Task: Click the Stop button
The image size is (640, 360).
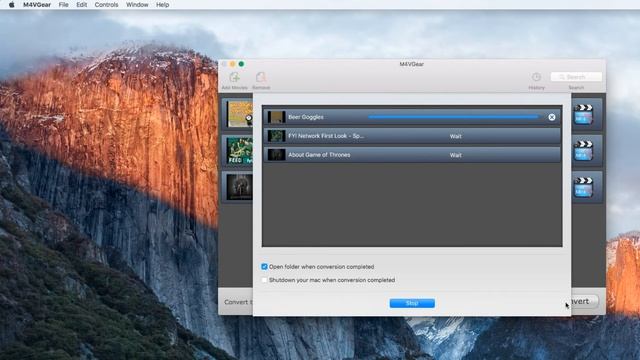Action: pos(412,303)
